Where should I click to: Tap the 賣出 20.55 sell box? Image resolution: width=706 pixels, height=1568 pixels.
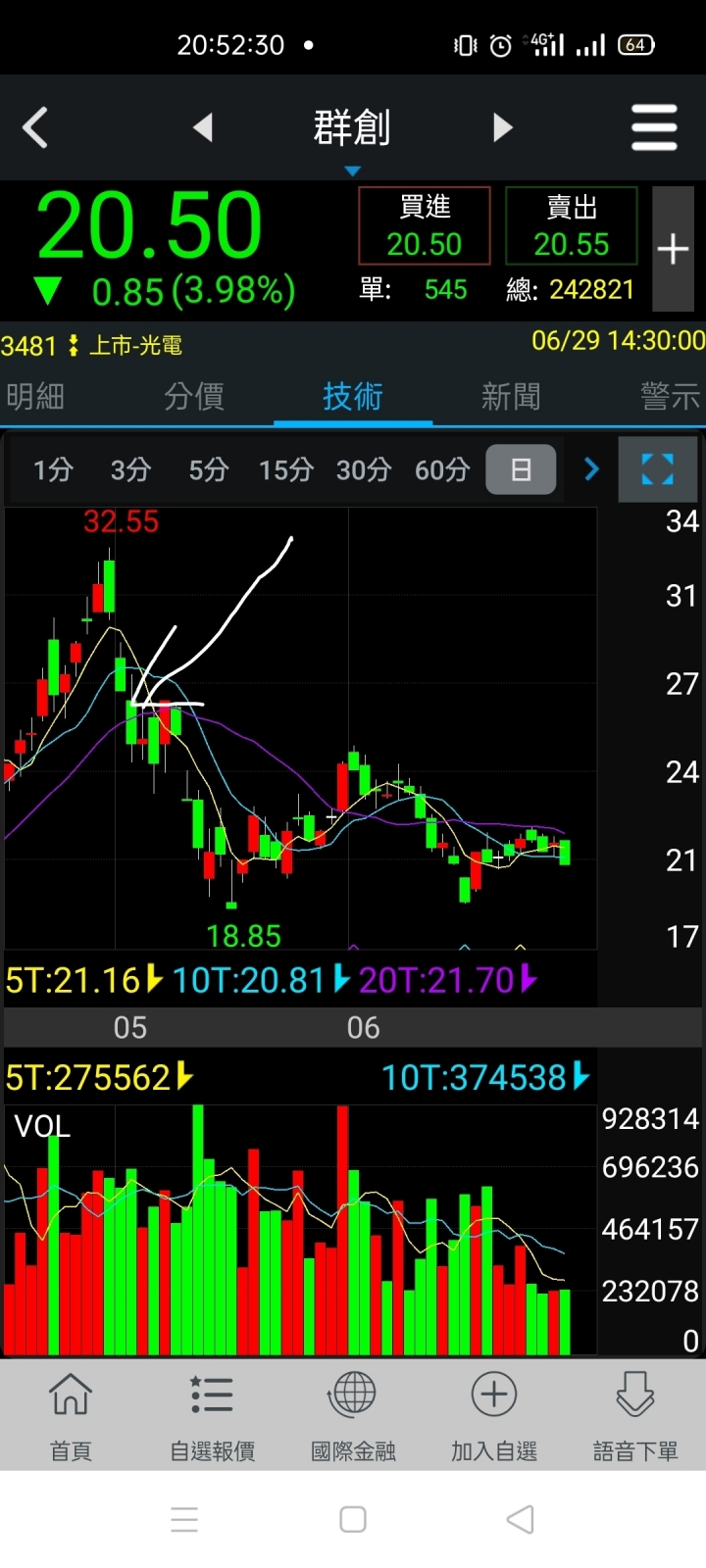click(572, 225)
